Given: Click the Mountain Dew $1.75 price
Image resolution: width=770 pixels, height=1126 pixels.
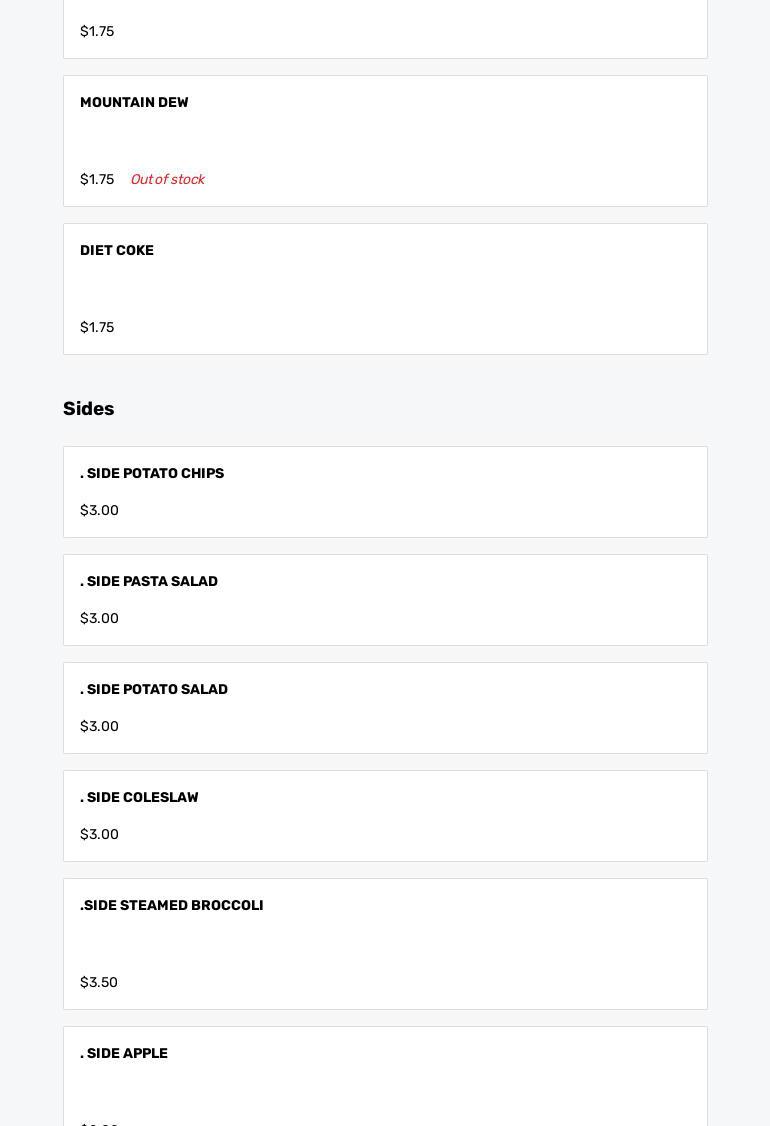Looking at the screenshot, I should (97, 180).
